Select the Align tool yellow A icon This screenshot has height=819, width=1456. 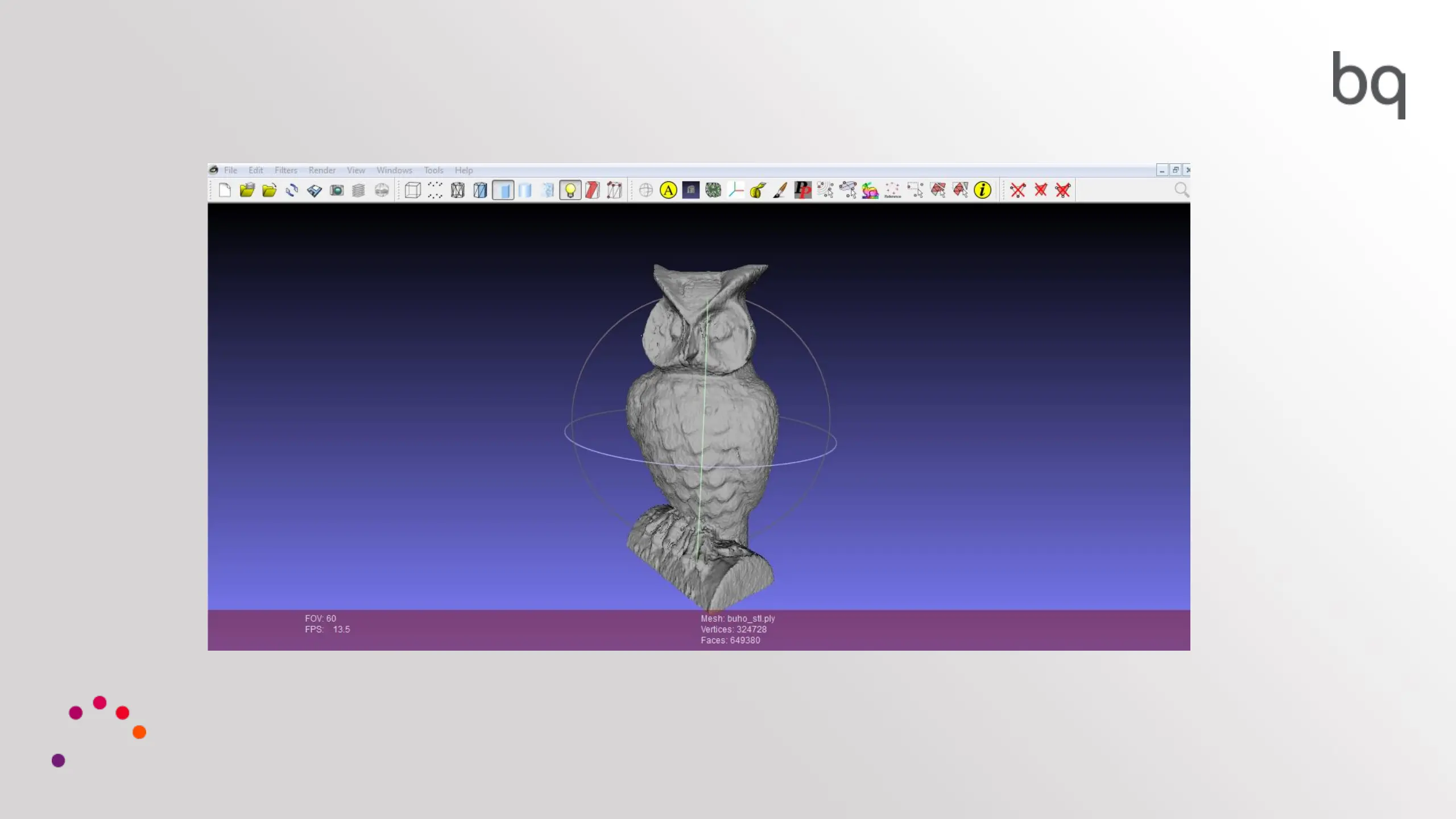pos(668,190)
